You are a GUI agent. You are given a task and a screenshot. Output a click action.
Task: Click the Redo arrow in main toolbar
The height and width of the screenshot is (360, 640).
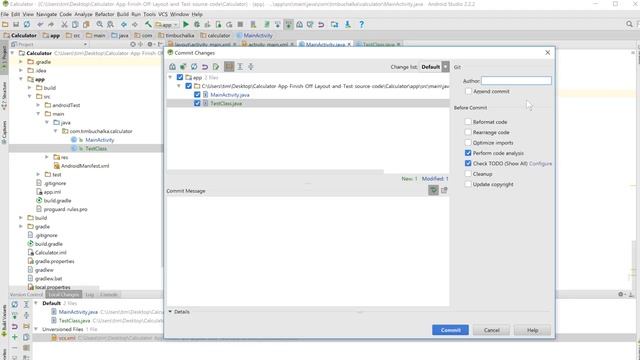point(51,24)
